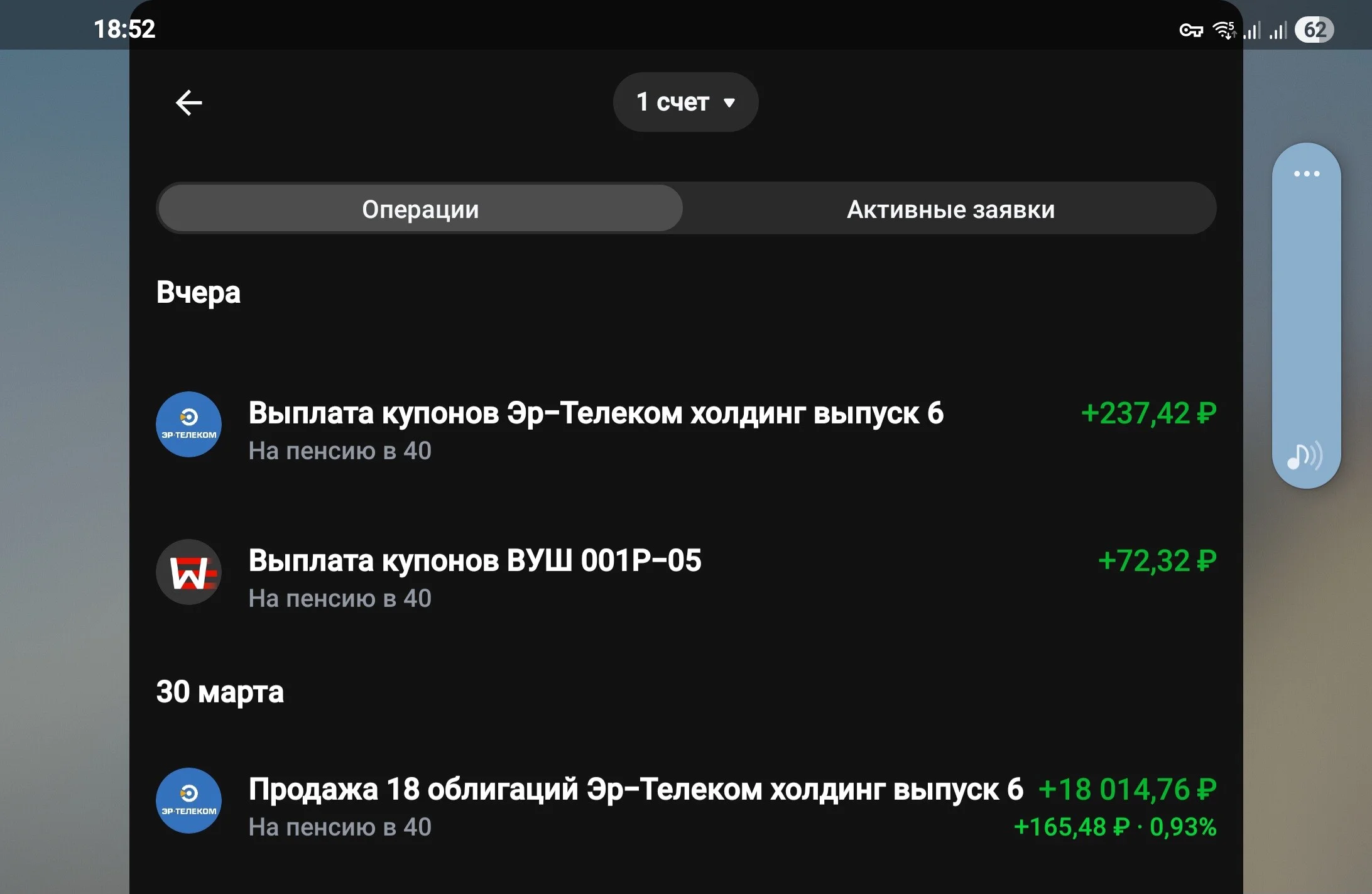Switch to the Операции tab
This screenshot has height=894, width=1372.
tap(420, 209)
